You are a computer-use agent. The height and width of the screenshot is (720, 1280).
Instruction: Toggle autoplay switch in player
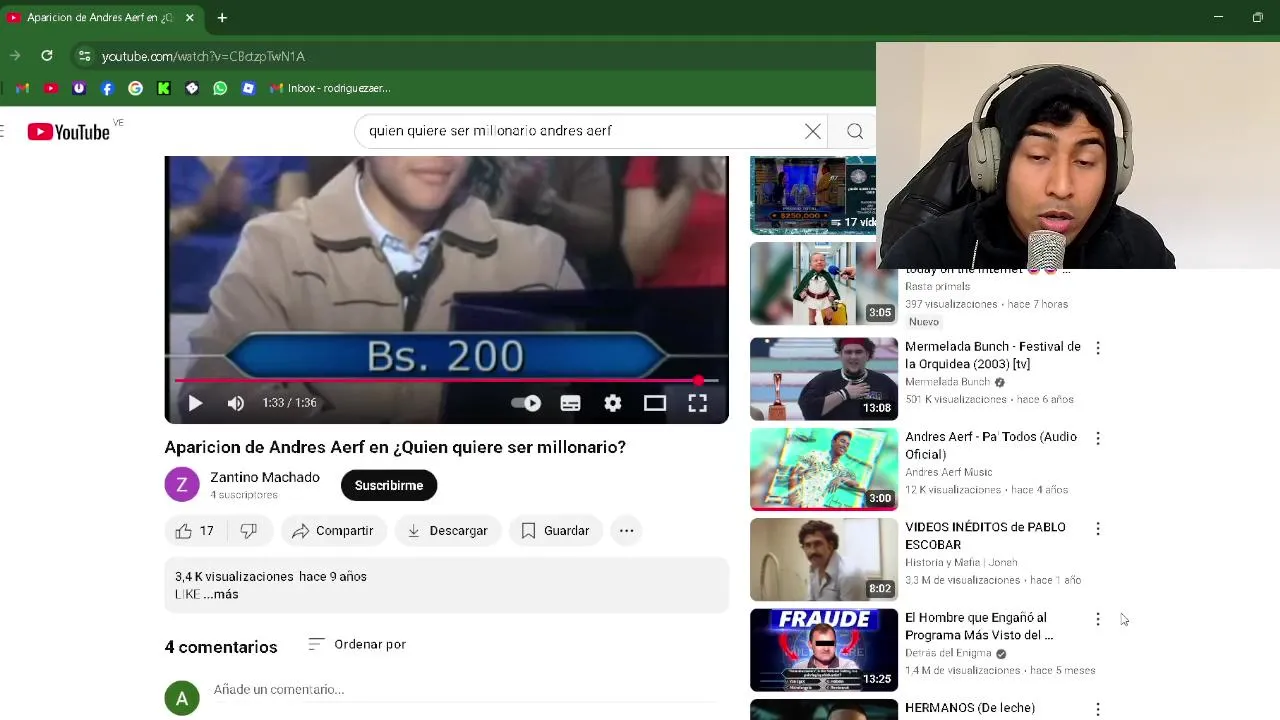pos(527,403)
